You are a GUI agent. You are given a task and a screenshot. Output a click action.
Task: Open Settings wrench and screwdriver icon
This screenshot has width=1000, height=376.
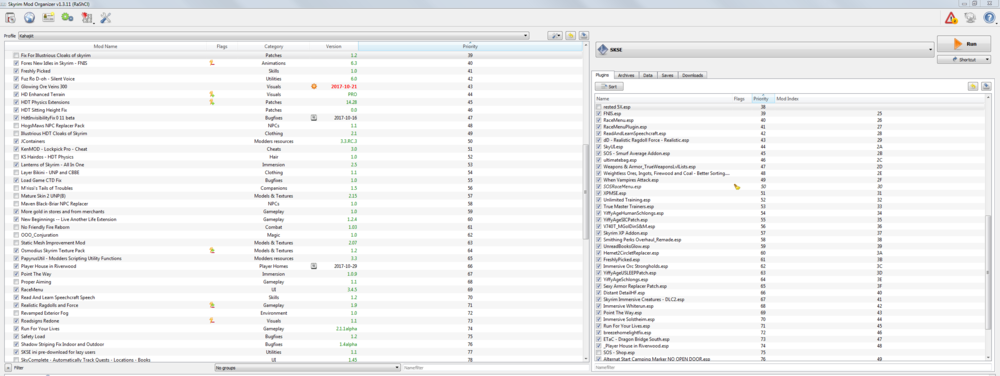[x=106, y=18]
